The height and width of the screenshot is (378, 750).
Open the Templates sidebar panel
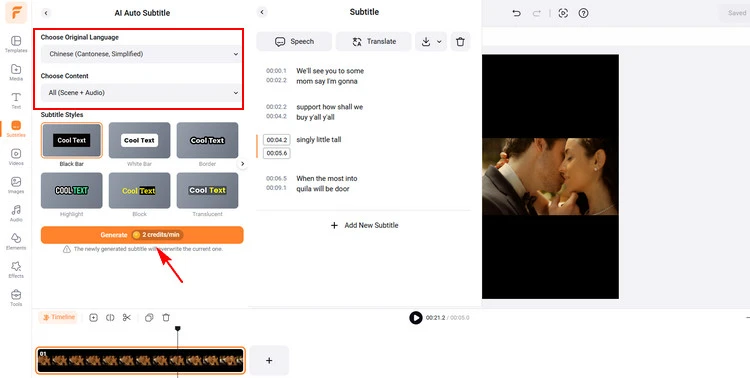pos(16,44)
